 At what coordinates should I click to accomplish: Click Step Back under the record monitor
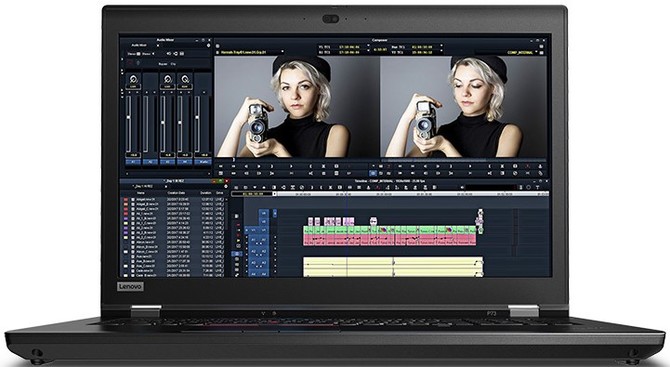click(x=425, y=166)
